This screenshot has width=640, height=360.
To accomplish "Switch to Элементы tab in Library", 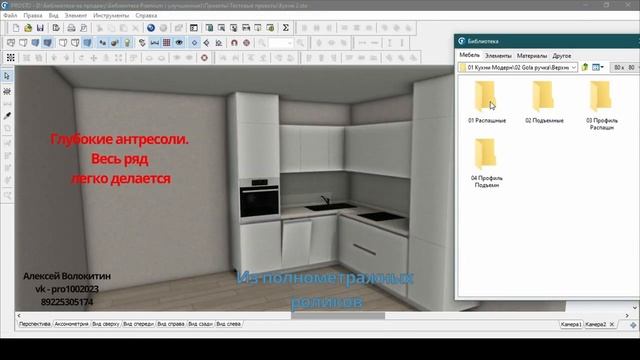I will tap(498, 56).
